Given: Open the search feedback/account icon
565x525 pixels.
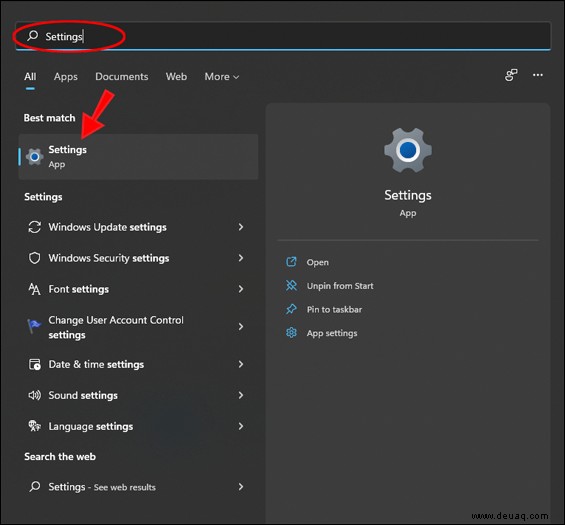Looking at the screenshot, I should pyautogui.click(x=511, y=75).
